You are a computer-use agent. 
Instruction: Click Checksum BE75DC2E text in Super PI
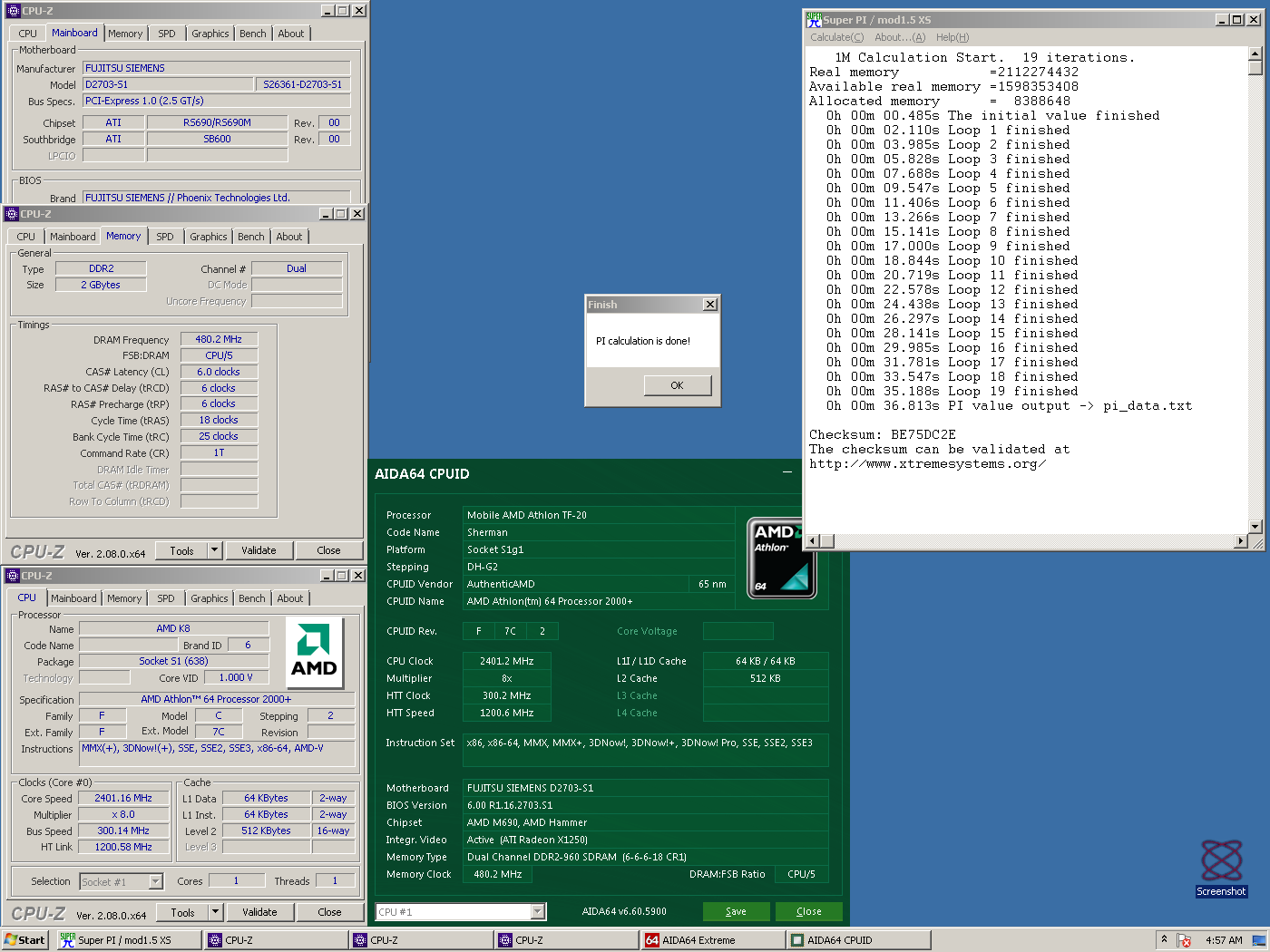(x=883, y=434)
